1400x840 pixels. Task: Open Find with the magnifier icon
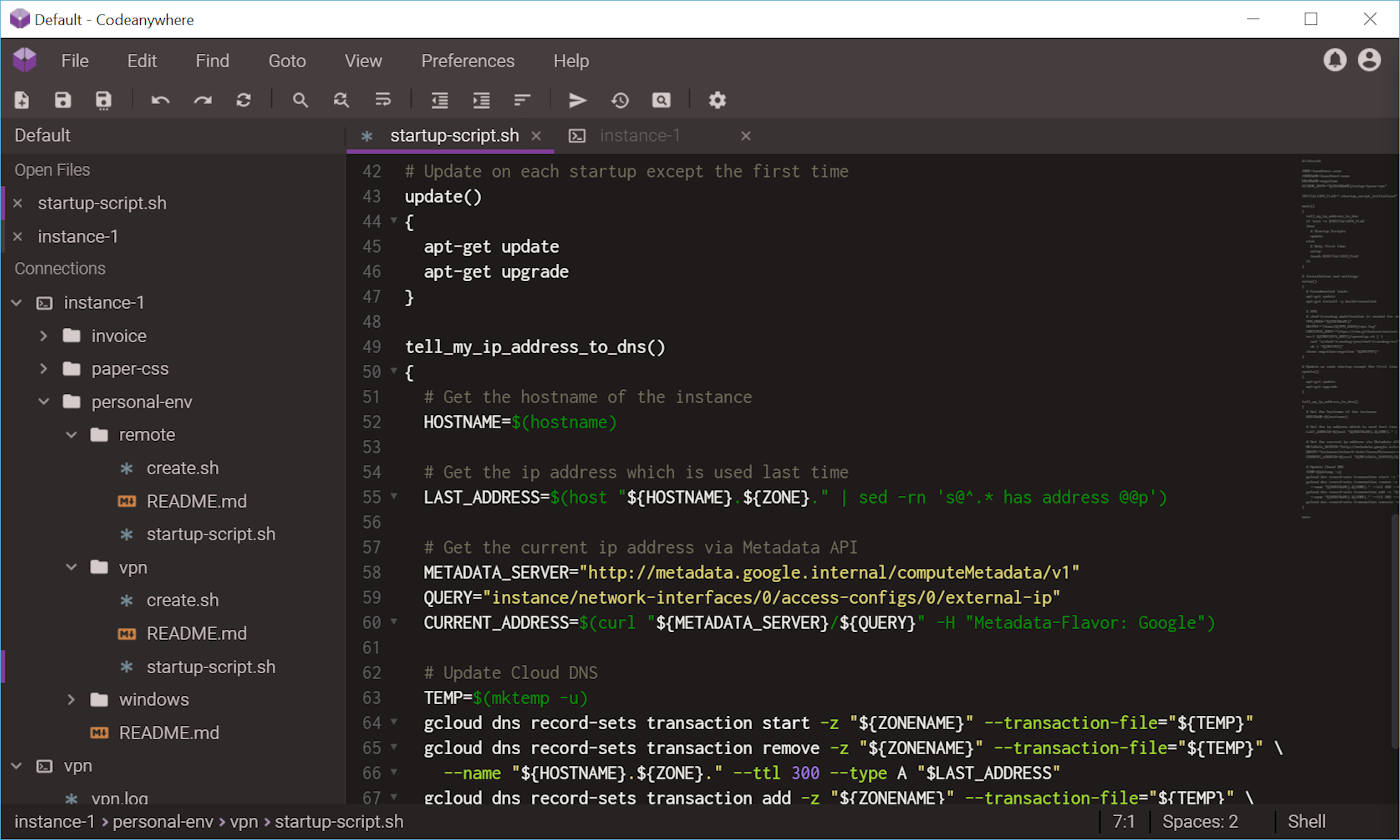[x=300, y=100]
